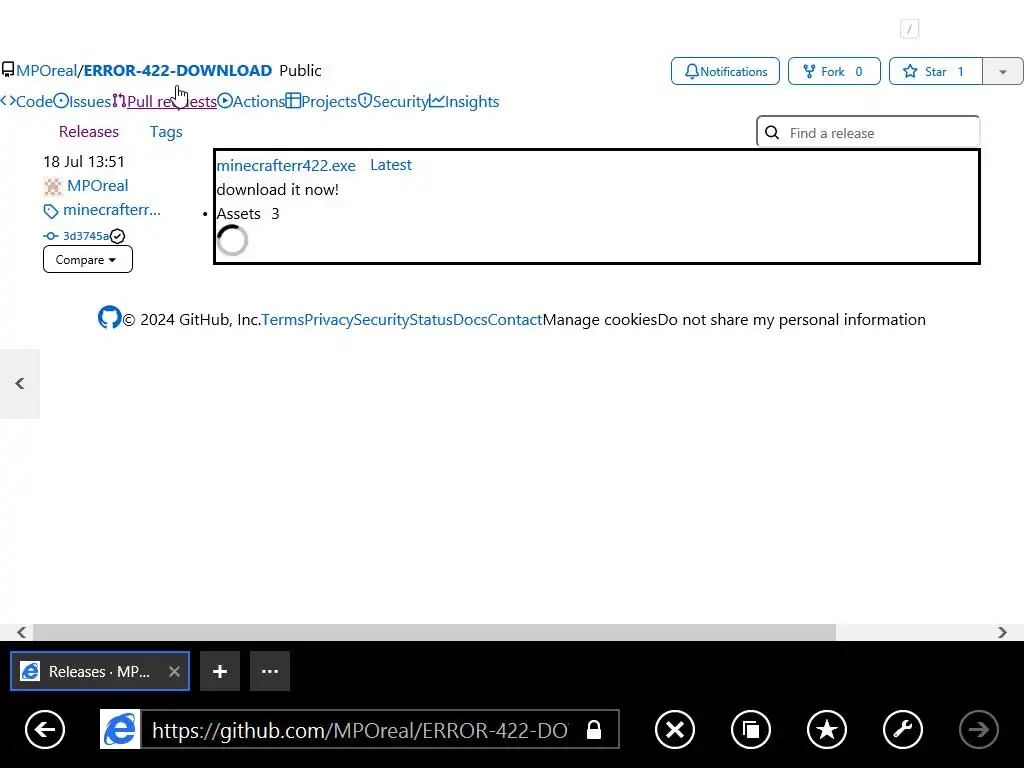This screenshot has height=768, width=1024.
Task: Open the tabs view button
Action: [751, 729]
